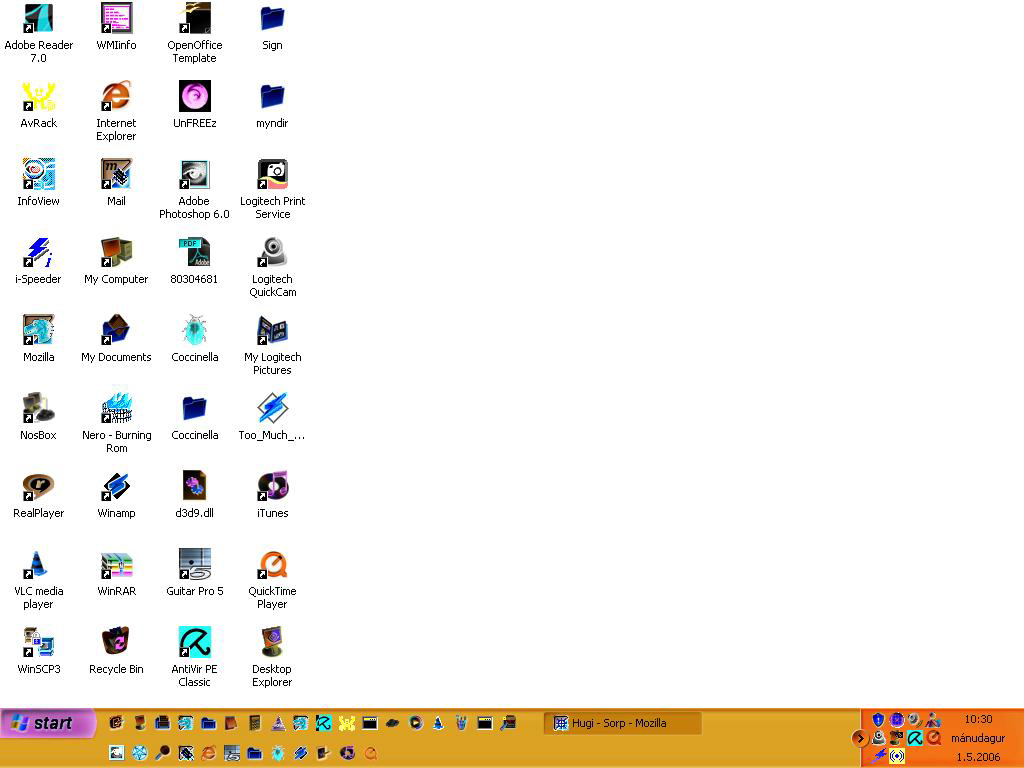This screenshot has width=1024, height=768.
Task: Click the Guitar Pro 5 icon in Quick Launch
Action: (232, 753)
